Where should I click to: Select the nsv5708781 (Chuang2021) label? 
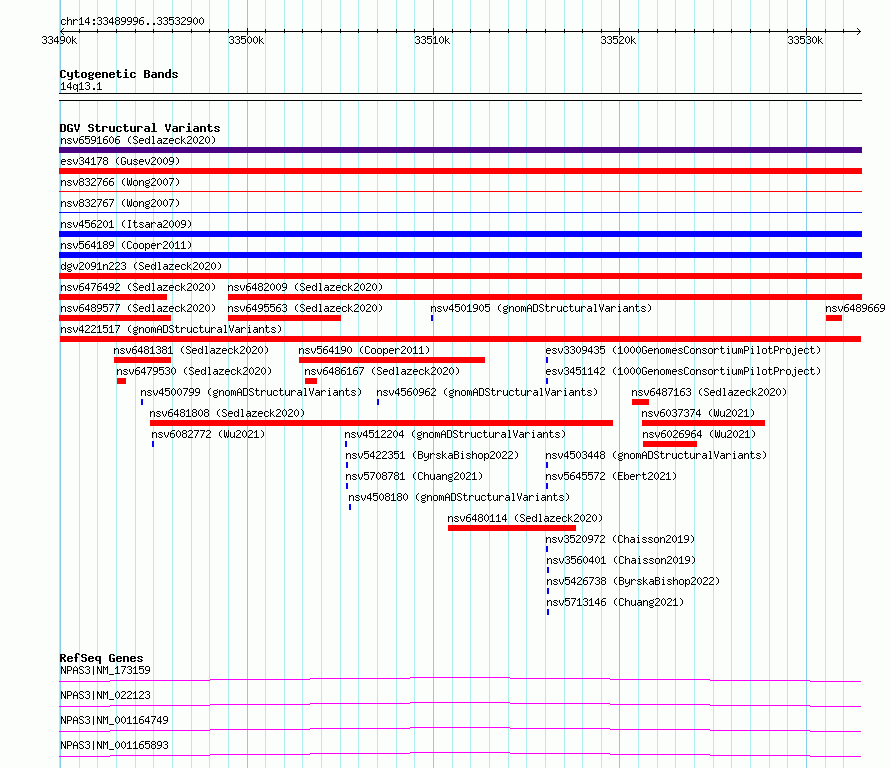pyautogui.click(x=414, y=476)
